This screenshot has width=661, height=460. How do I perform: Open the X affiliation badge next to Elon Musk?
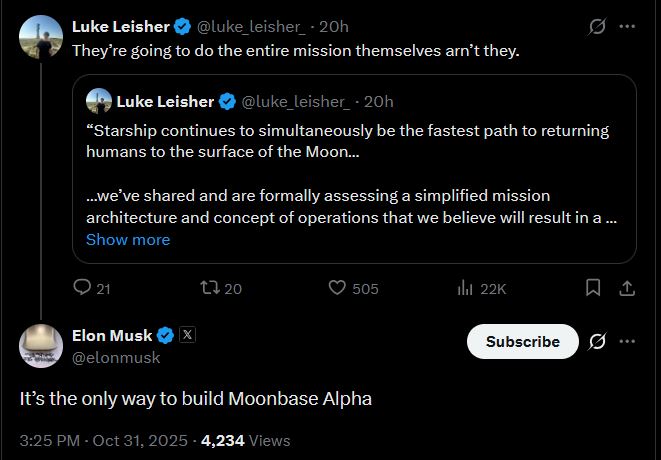coord(187,335)
